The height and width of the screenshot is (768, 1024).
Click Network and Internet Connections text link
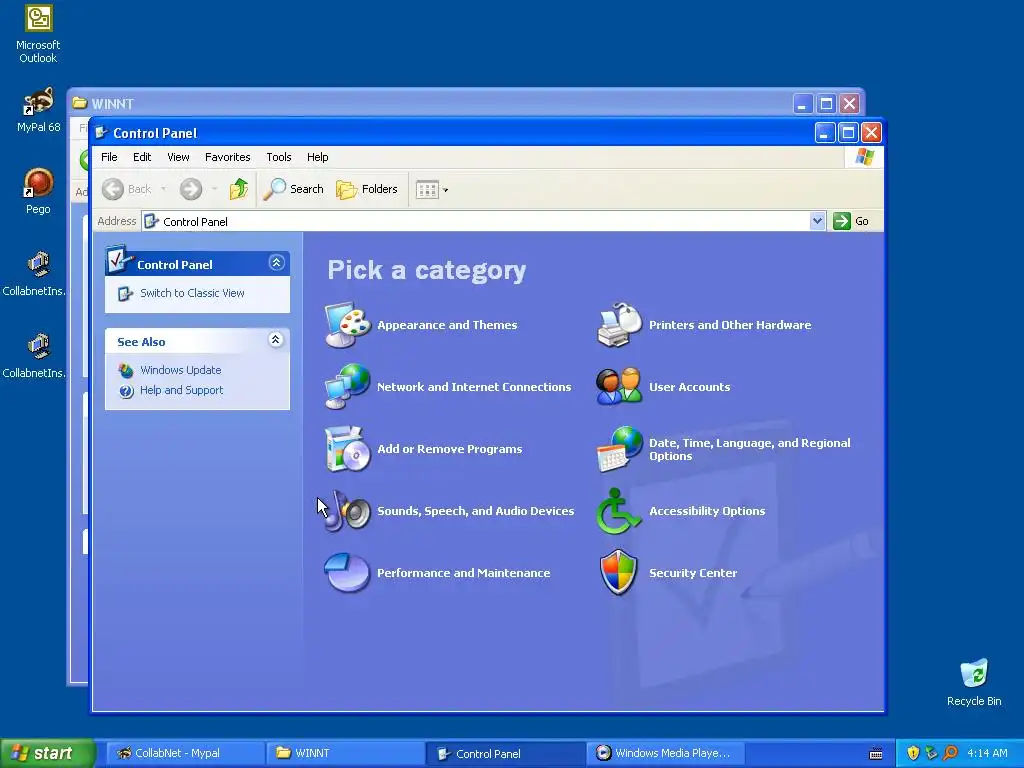click(473, 387)
